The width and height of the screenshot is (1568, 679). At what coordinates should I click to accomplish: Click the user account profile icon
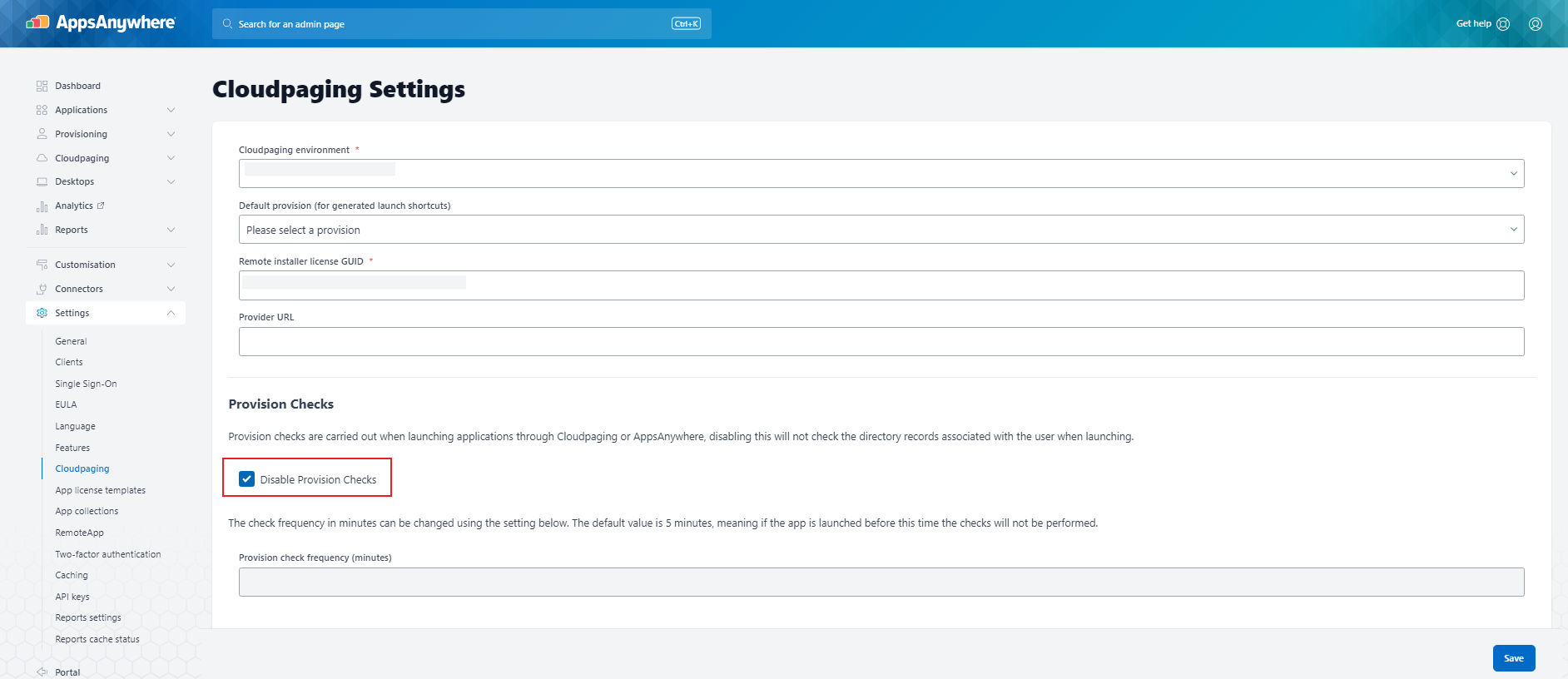[1535, 24]
